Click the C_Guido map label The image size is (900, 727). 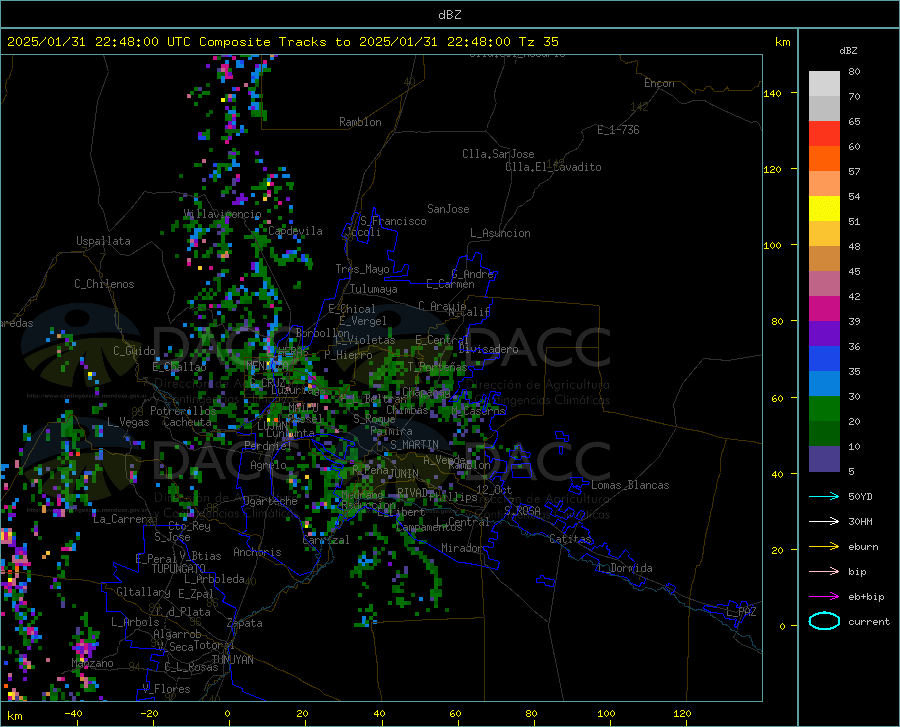click(134, 351)
